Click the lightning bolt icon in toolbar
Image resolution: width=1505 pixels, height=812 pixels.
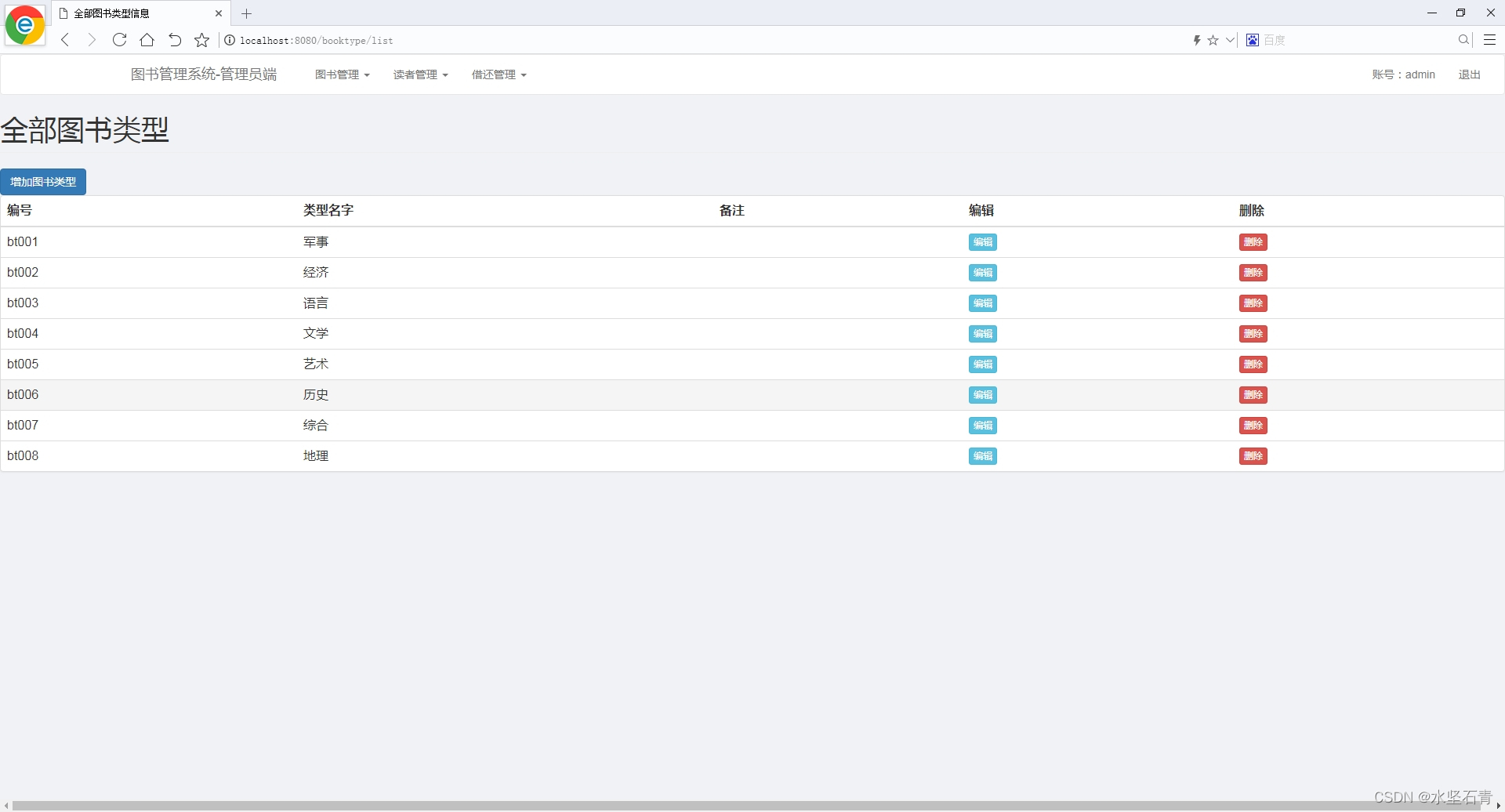click(1197, 40)
